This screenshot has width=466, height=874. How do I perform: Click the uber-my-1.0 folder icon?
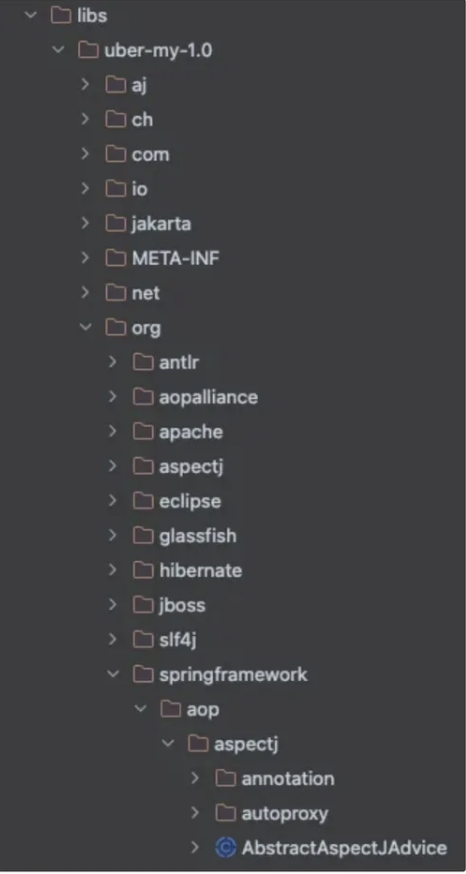click(88, 50)
